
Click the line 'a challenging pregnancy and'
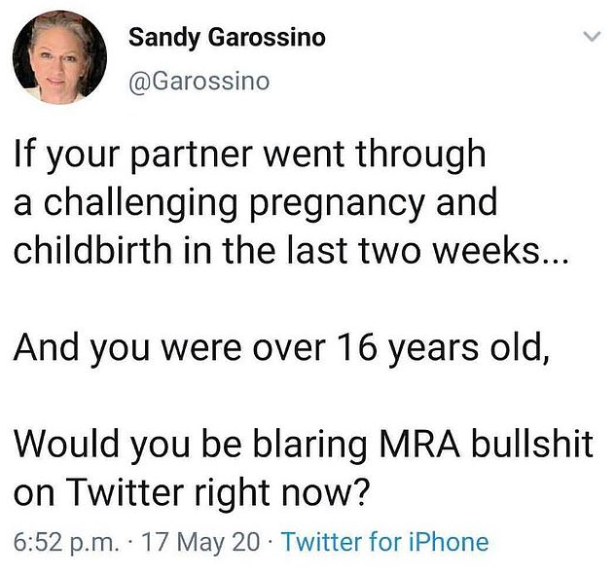click(255, 203)
